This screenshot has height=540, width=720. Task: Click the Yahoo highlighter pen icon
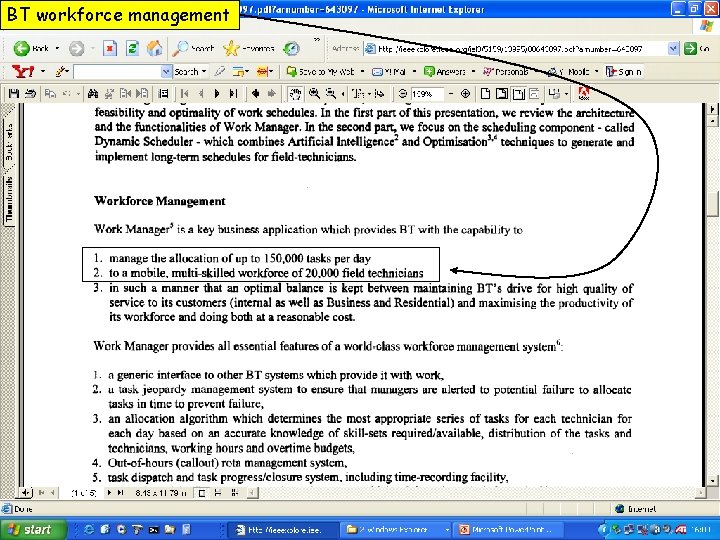[x=219, y=71]
